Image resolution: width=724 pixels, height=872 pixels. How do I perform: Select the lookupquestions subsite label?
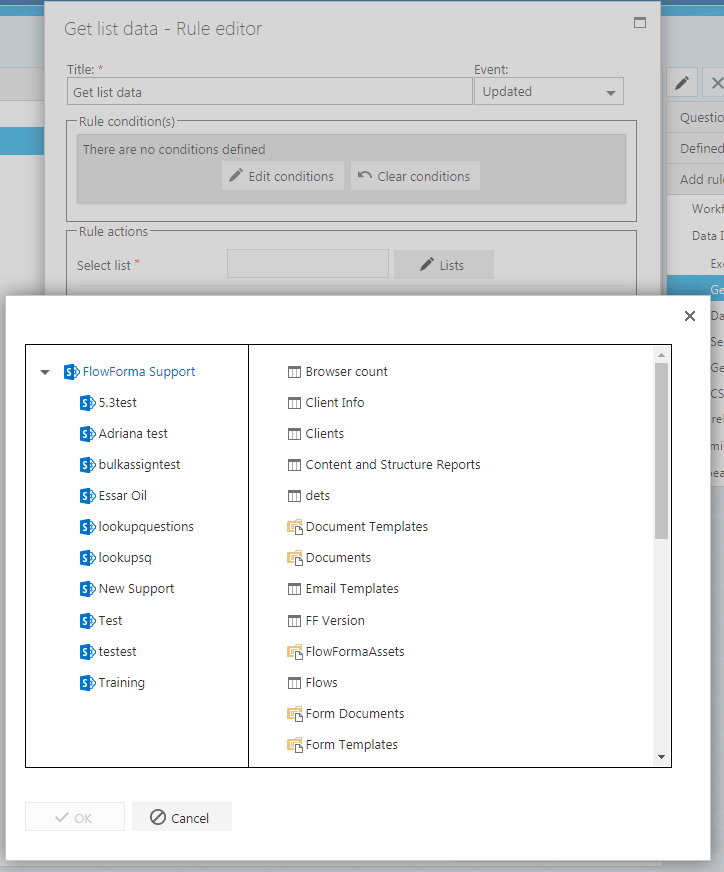point(146,527)
